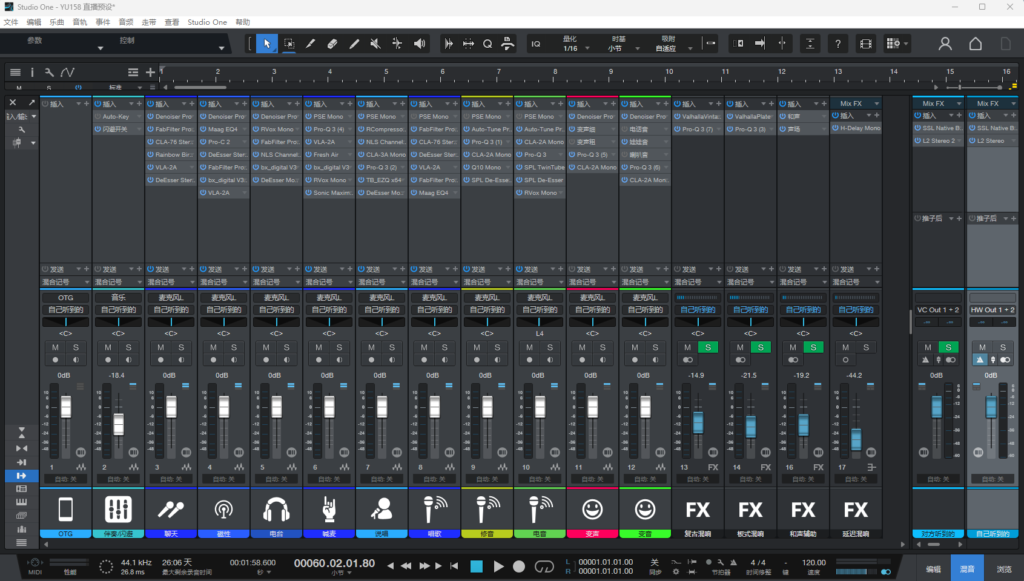Open the Mix FX dropdown on channel 17
1024x581 pixels.
click(856, 103)
